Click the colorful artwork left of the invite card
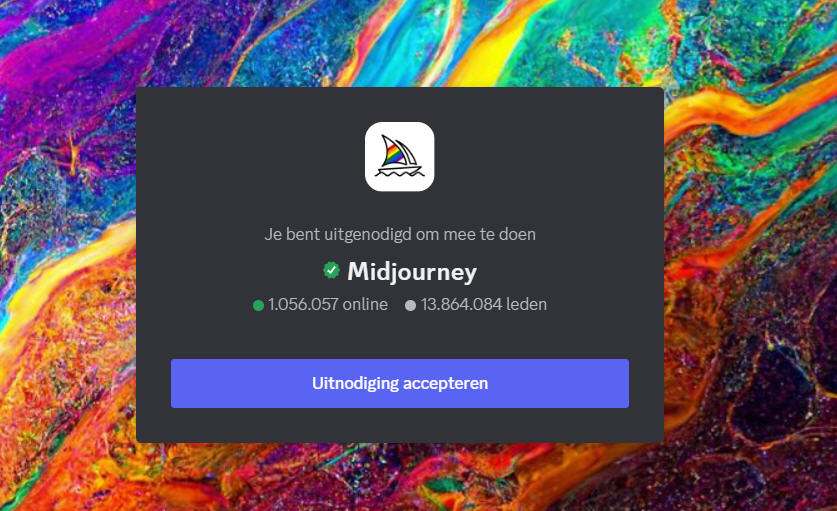Viewport: 837px width, 511px height. pyautogui.click(x=68, y=256)
